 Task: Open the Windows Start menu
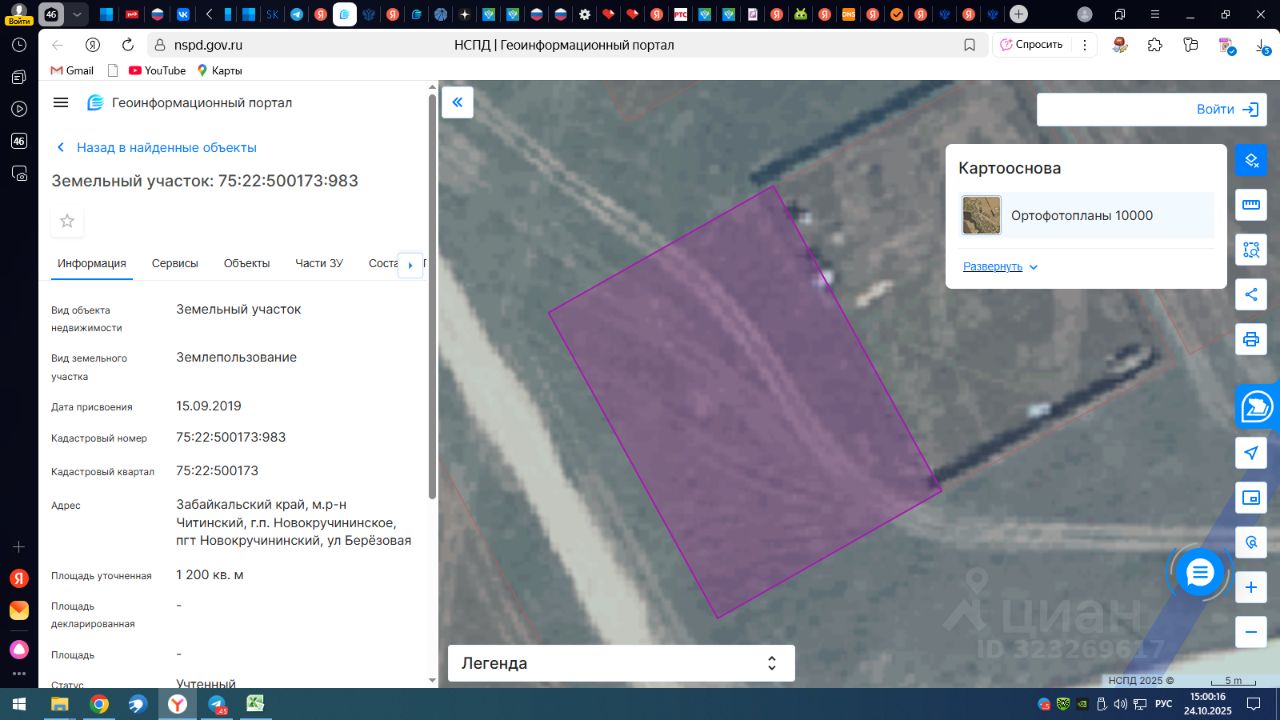tap(18, 704)
